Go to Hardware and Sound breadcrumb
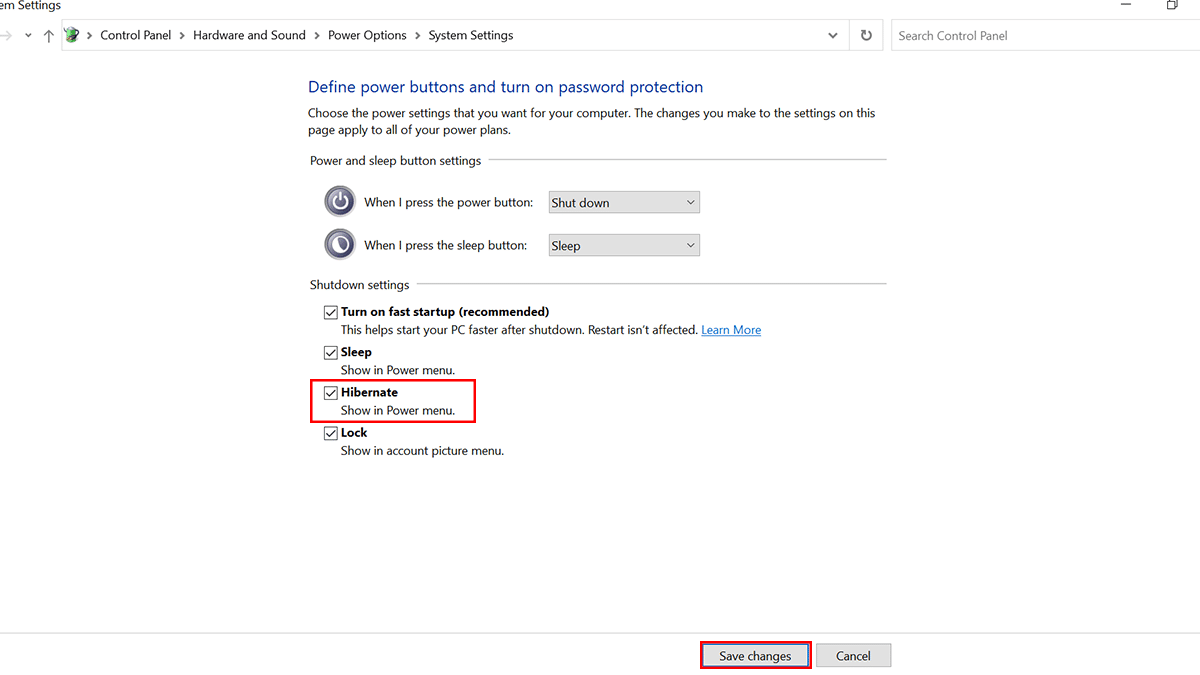Screen dimensions: 1200x675 click(249, 35)
